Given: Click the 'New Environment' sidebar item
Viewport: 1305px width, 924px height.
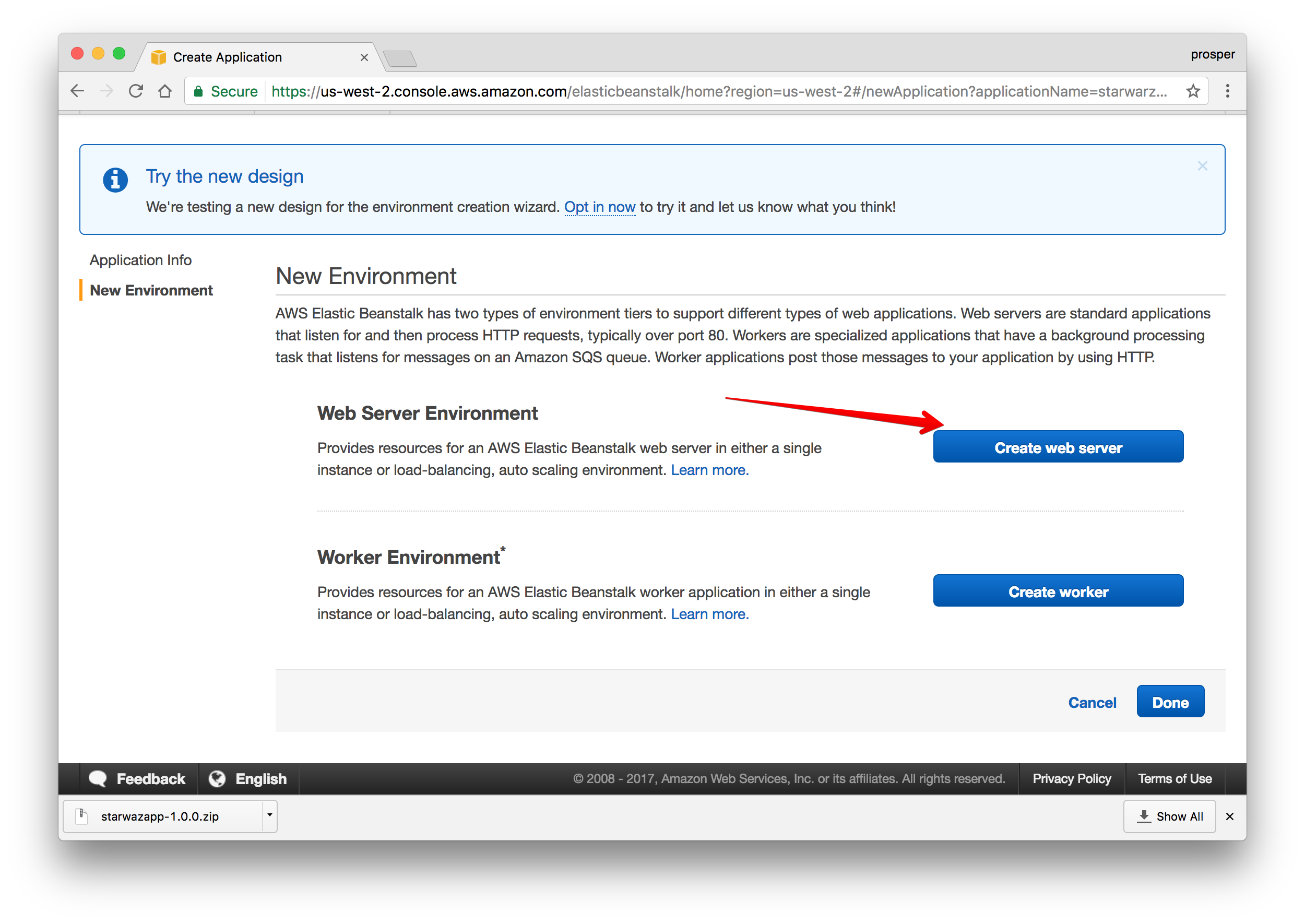Looking at the screenshot, I should pyautogui.click(x=152, y=289).
